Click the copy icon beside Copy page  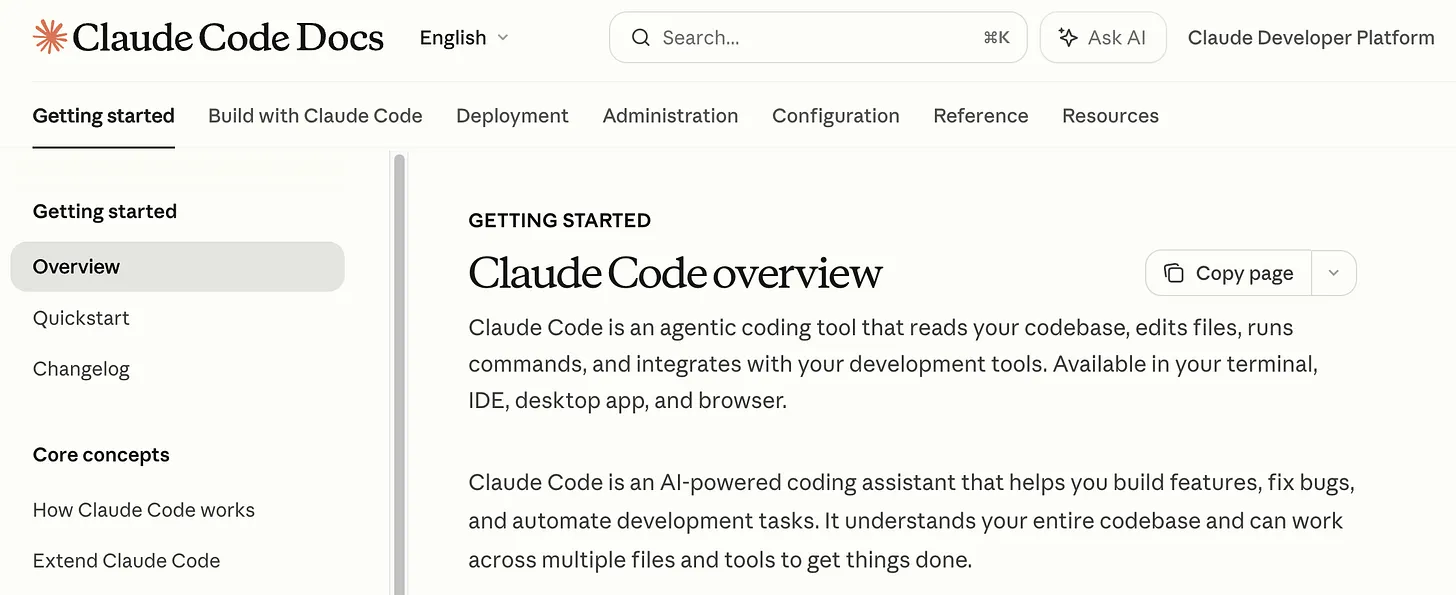pos(1174,273)
